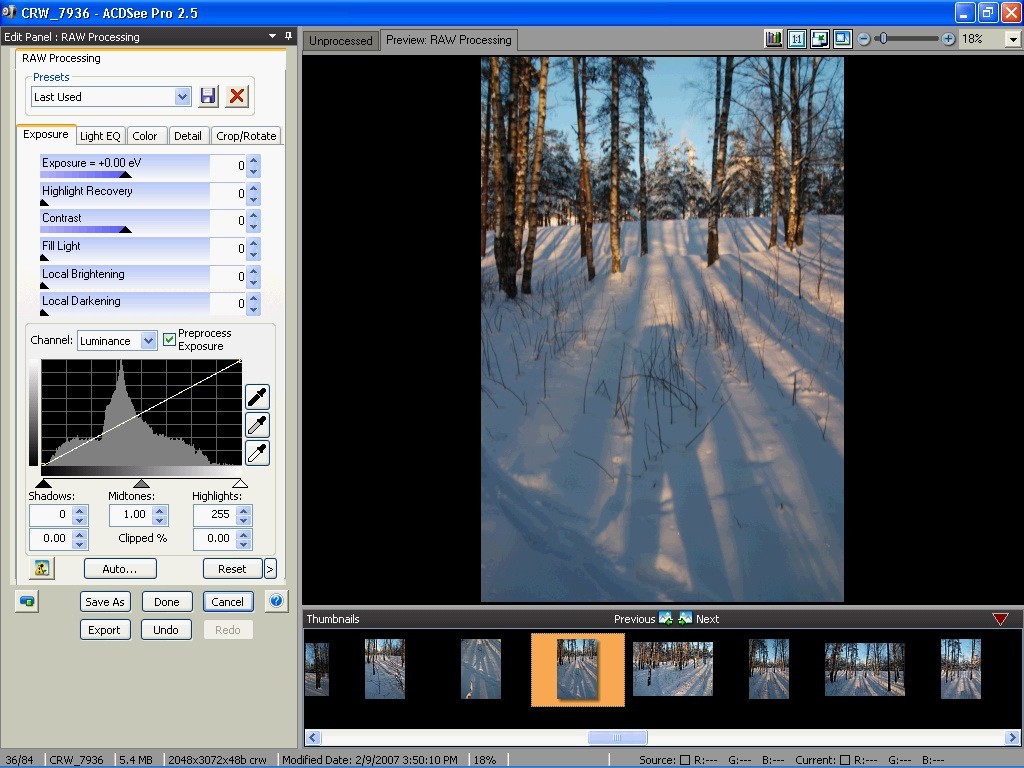1024x768 pixels.
Task: Click the Export button
Action: (x=104, y=629)
